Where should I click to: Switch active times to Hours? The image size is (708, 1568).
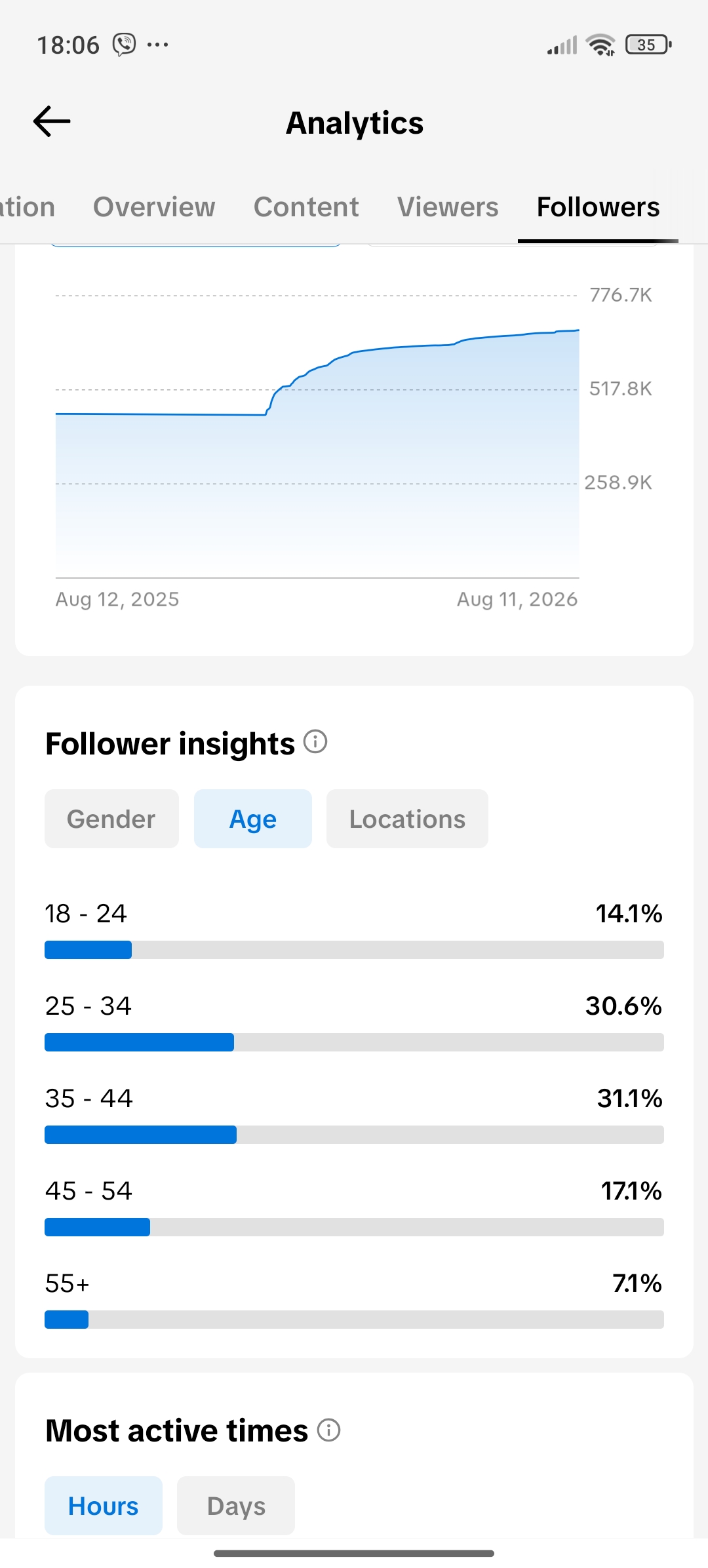104,1506
